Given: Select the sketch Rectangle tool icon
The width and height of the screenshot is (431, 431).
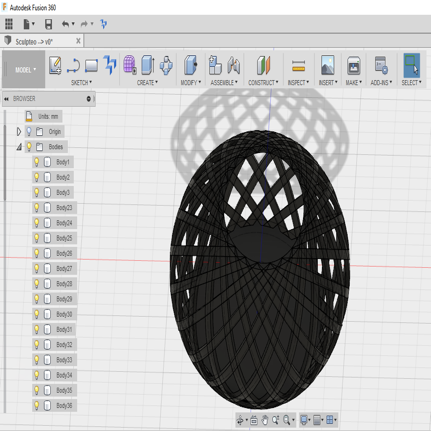Looking at the screenshot, I should click(91, 66).
